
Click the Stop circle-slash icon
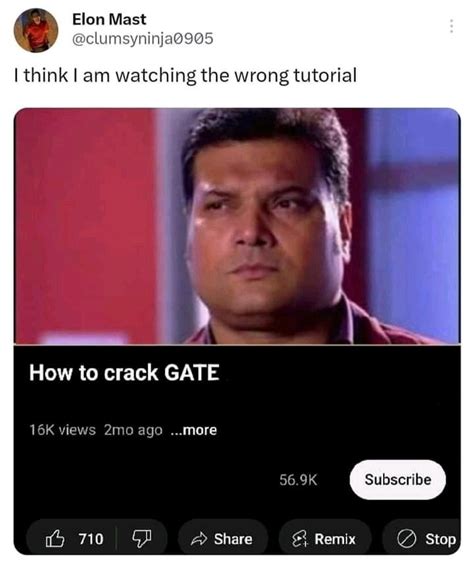point(406,539)
